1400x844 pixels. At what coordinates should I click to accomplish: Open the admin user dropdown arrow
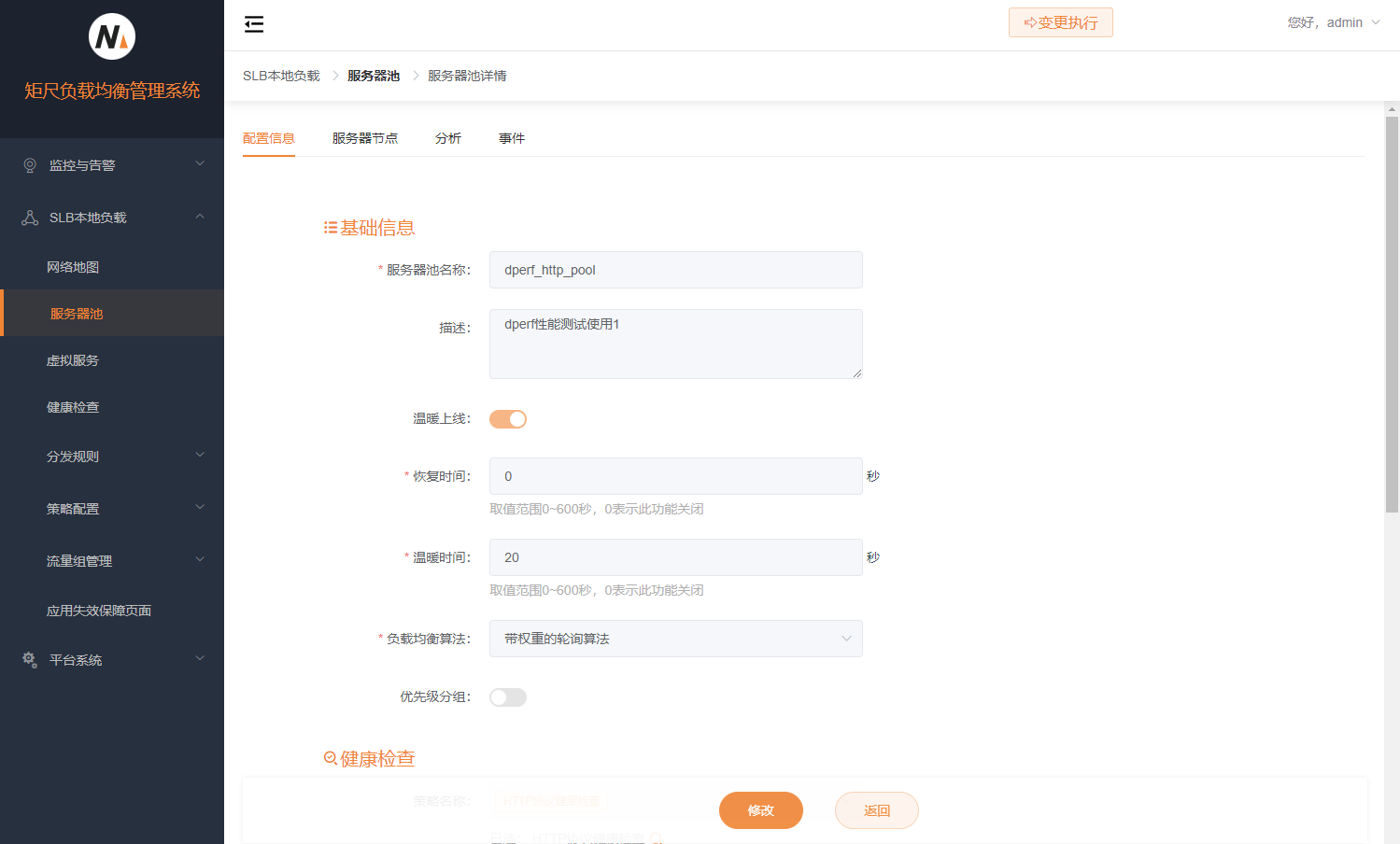1376,22
